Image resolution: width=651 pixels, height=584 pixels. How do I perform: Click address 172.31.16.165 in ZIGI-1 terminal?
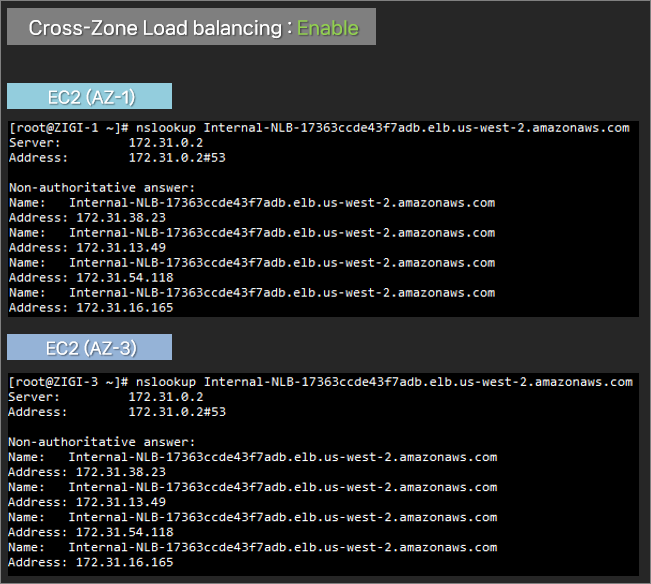(91, 308)
